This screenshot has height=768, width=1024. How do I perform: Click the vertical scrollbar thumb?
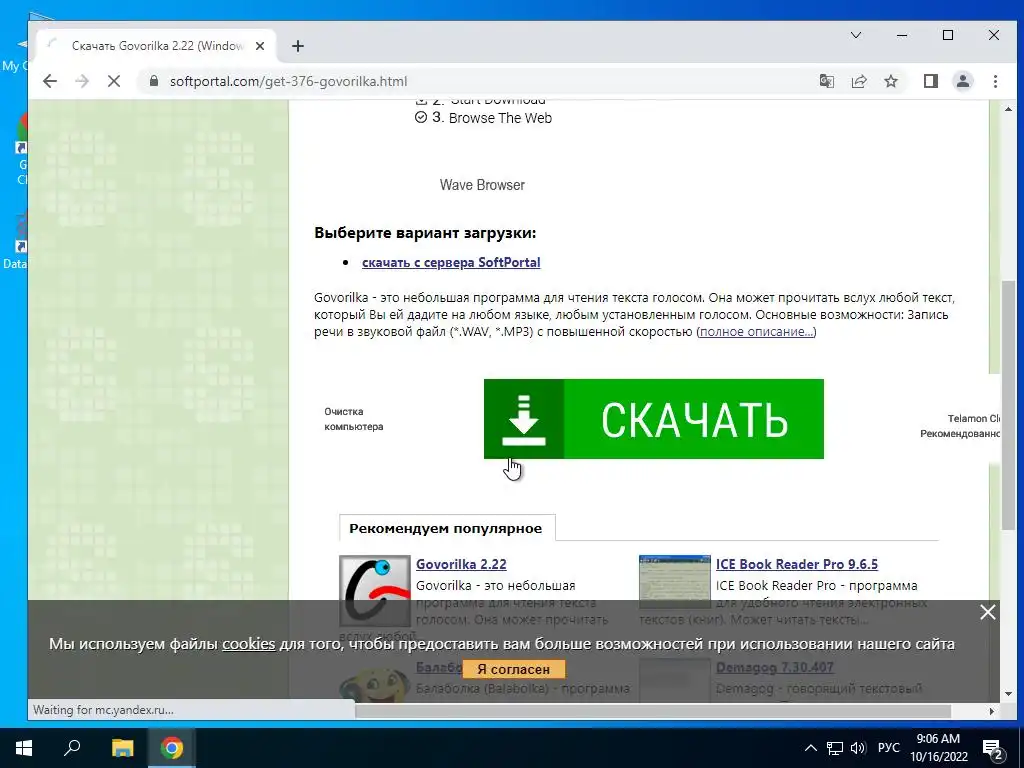(x=1008, y=405)
